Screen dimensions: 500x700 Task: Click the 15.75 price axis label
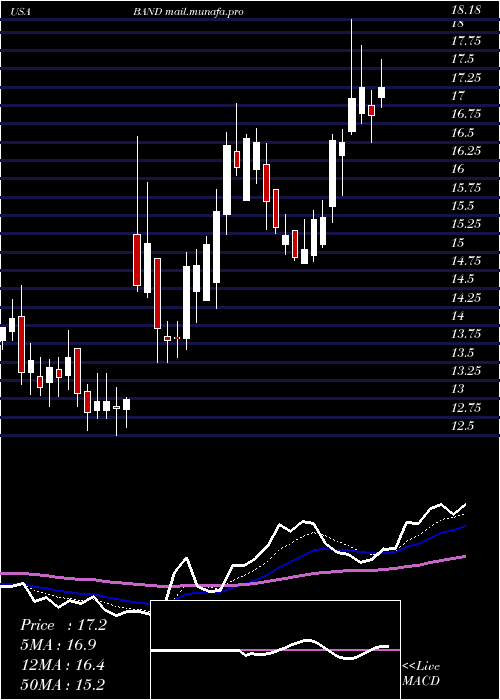coord(466,188)
